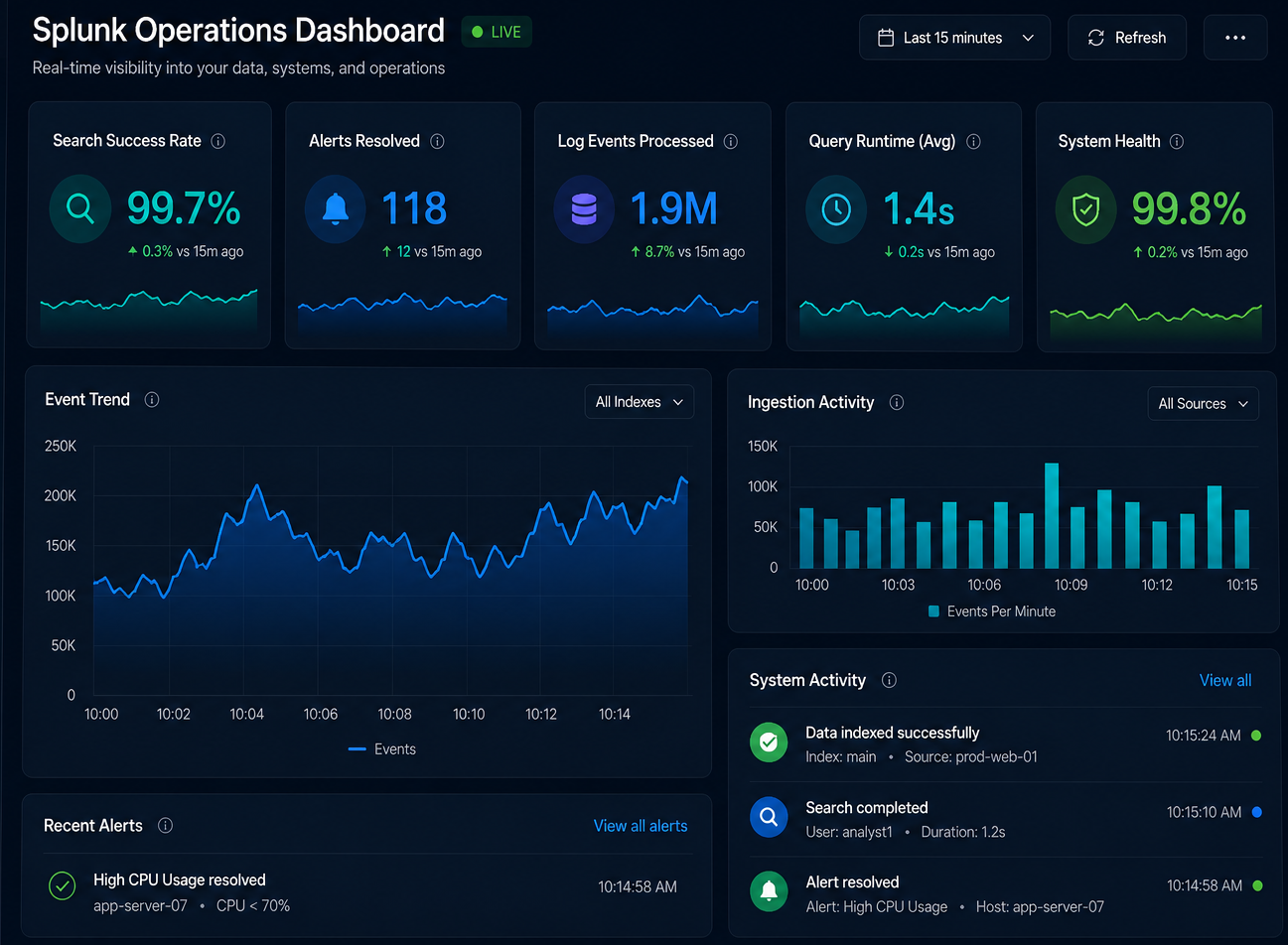Click the 0.2s vs 15m ago change text
Viewport: 1288px width, 945px height.
(939, 252)
